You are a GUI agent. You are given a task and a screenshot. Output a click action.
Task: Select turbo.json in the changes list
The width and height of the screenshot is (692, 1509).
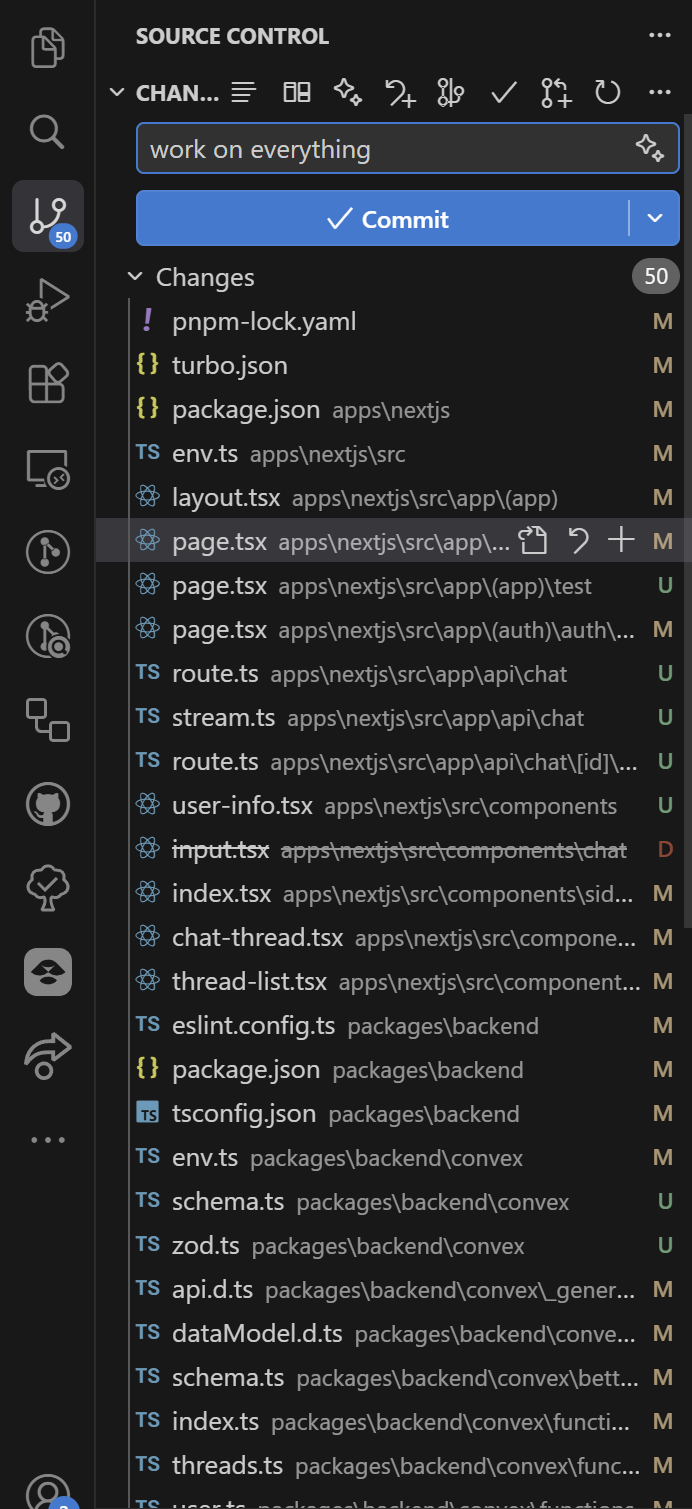230,365
